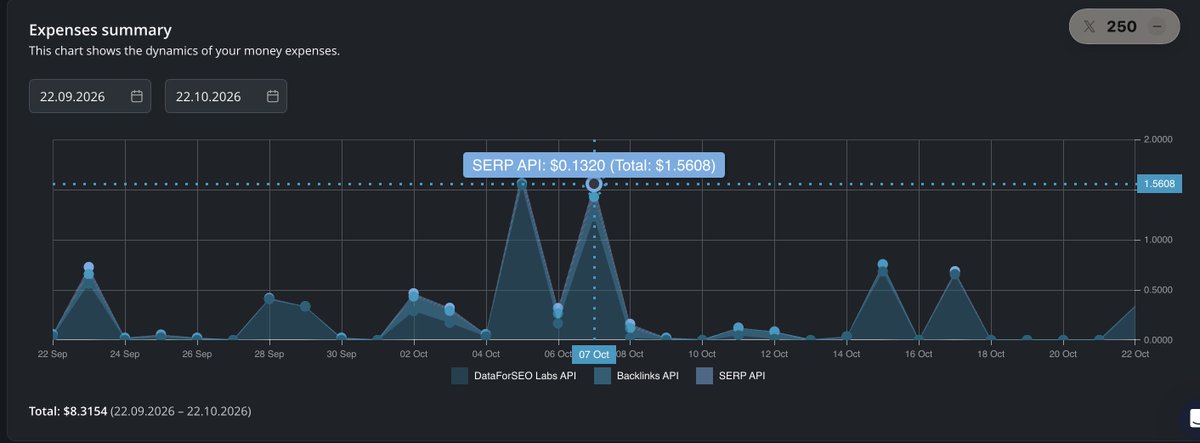Image resolution: width=1200 pixels, height=443 pixels.
Task: Click the 1.5608 y-axis value marker
Action: tap(1160, 184)
